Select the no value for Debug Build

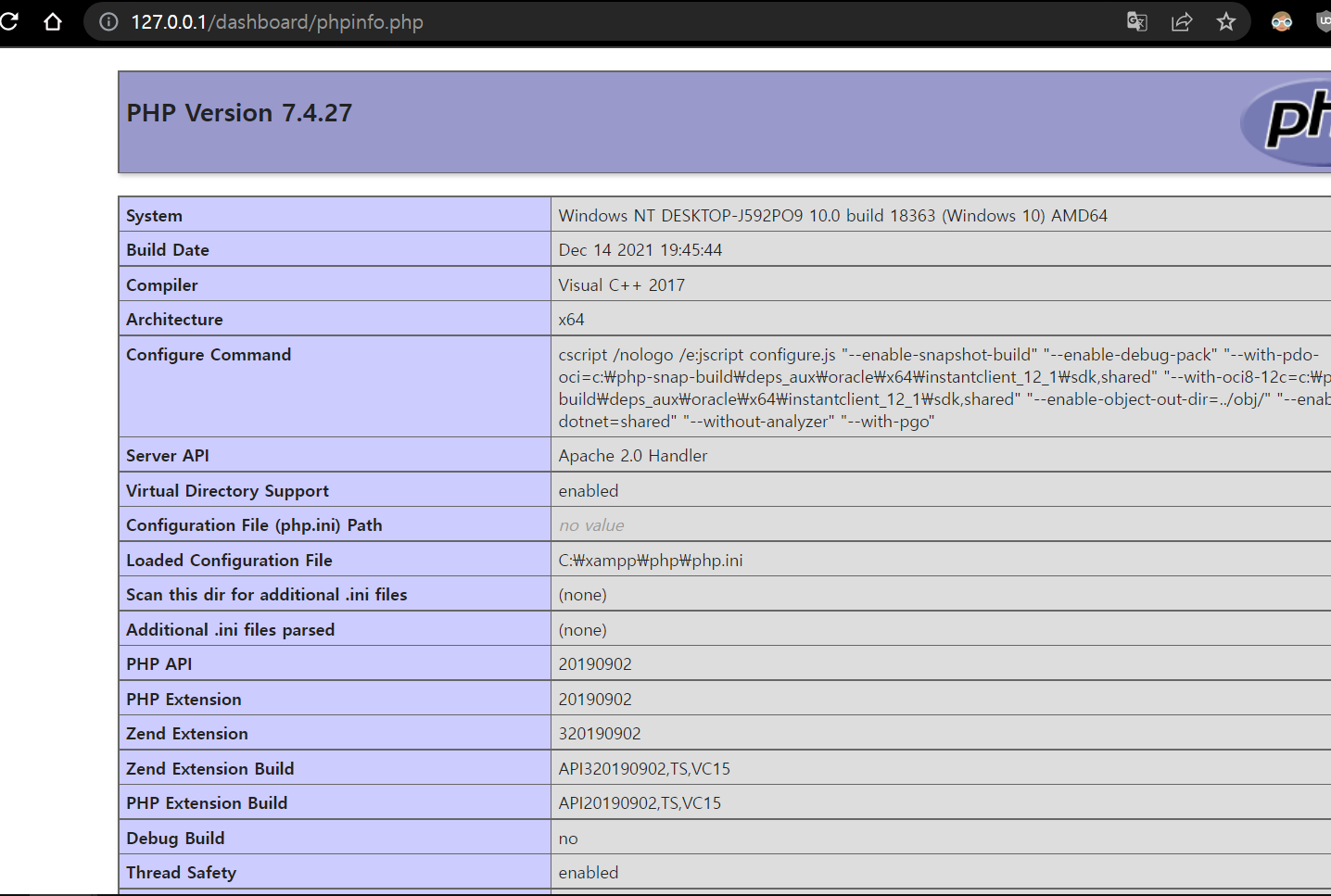pyautogui.click(x=568, y=839)
